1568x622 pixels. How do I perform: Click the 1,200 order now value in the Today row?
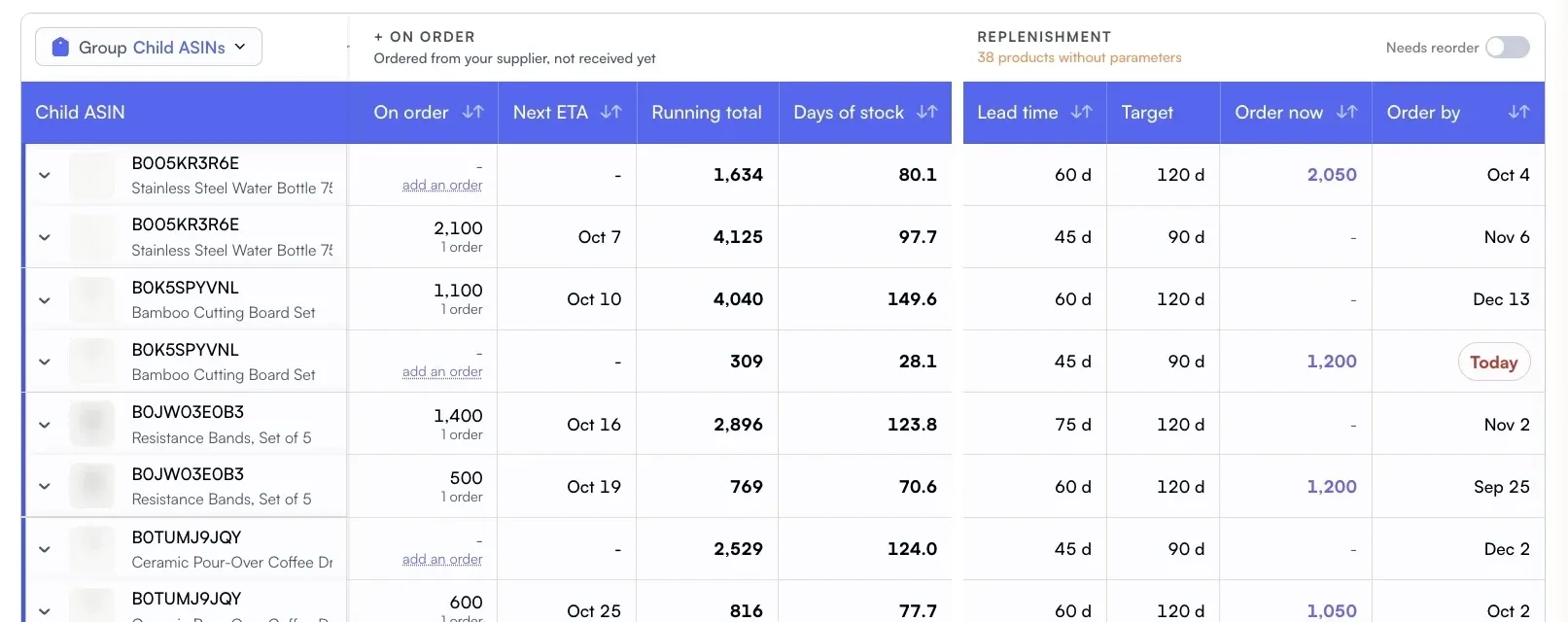click(x=1332, y=362)
